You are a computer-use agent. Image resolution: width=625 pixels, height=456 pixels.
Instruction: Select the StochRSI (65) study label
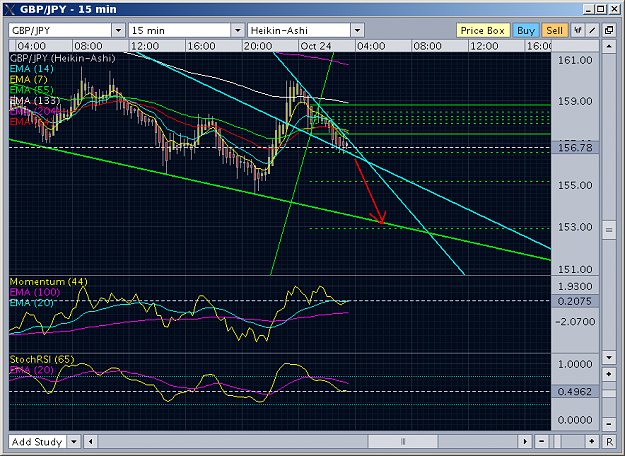click(x=42, y=360)
